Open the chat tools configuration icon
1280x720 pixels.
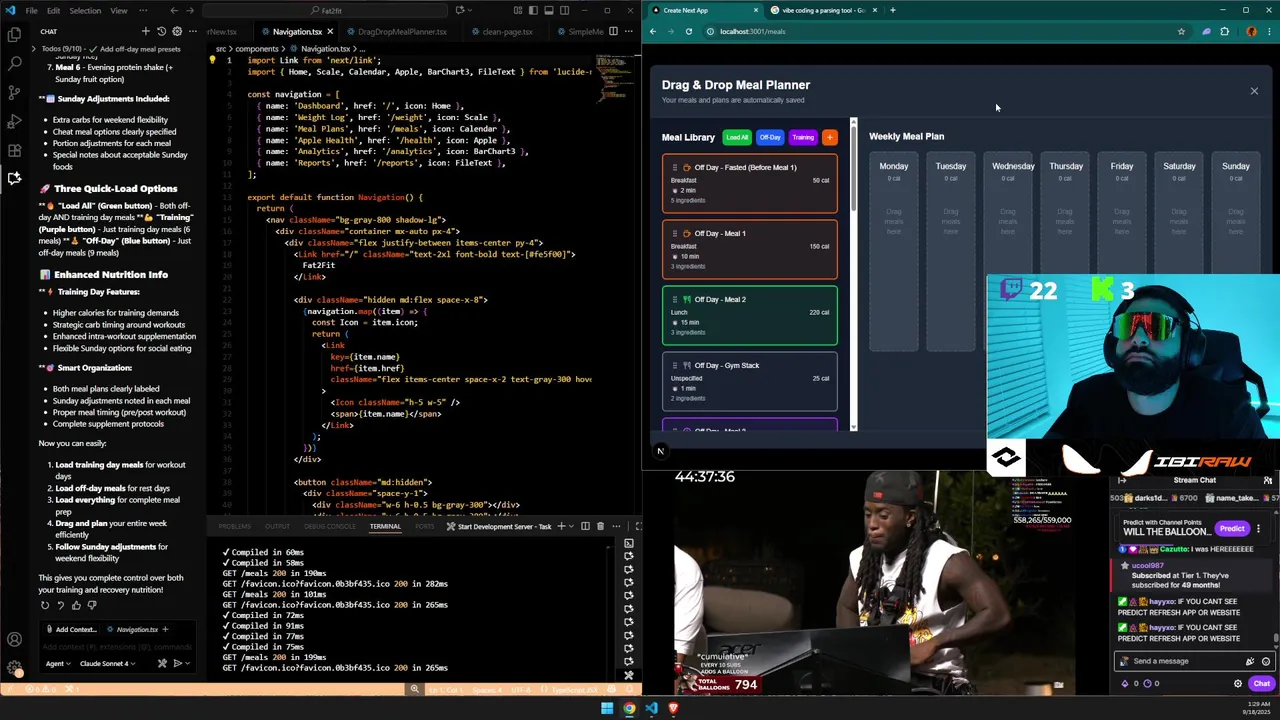point(162,663)
